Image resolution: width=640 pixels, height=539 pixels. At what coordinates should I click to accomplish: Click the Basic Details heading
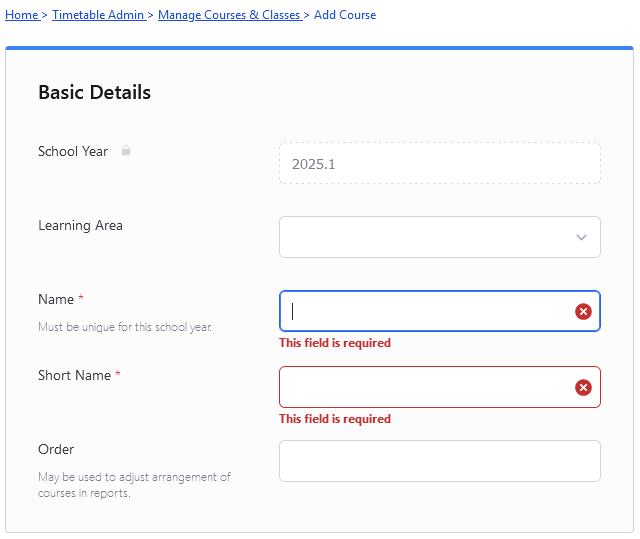[94, 92]
